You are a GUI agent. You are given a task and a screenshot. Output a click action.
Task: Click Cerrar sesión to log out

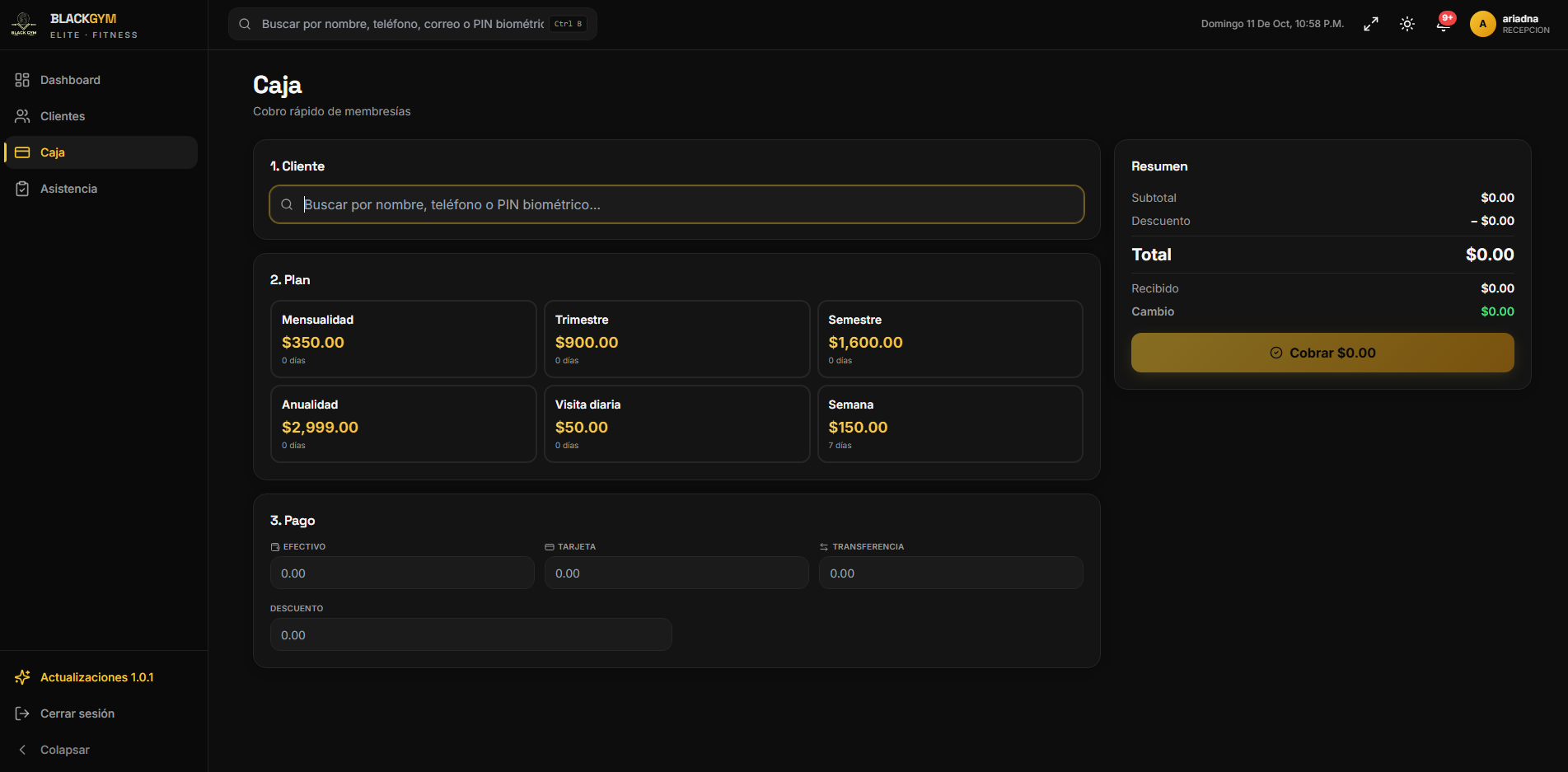tap(101, 714)
